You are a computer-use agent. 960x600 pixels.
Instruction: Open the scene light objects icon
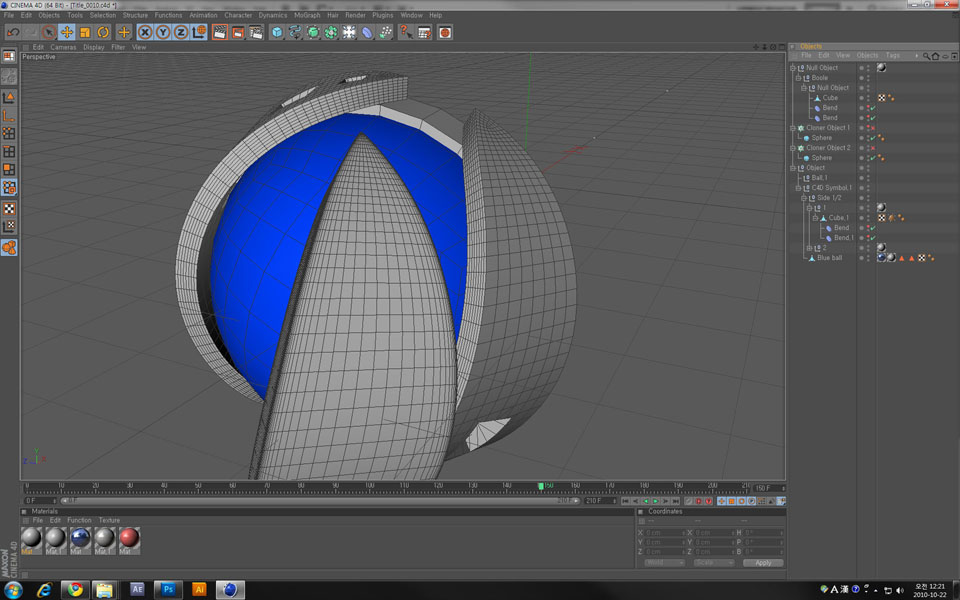pos(349,32)
